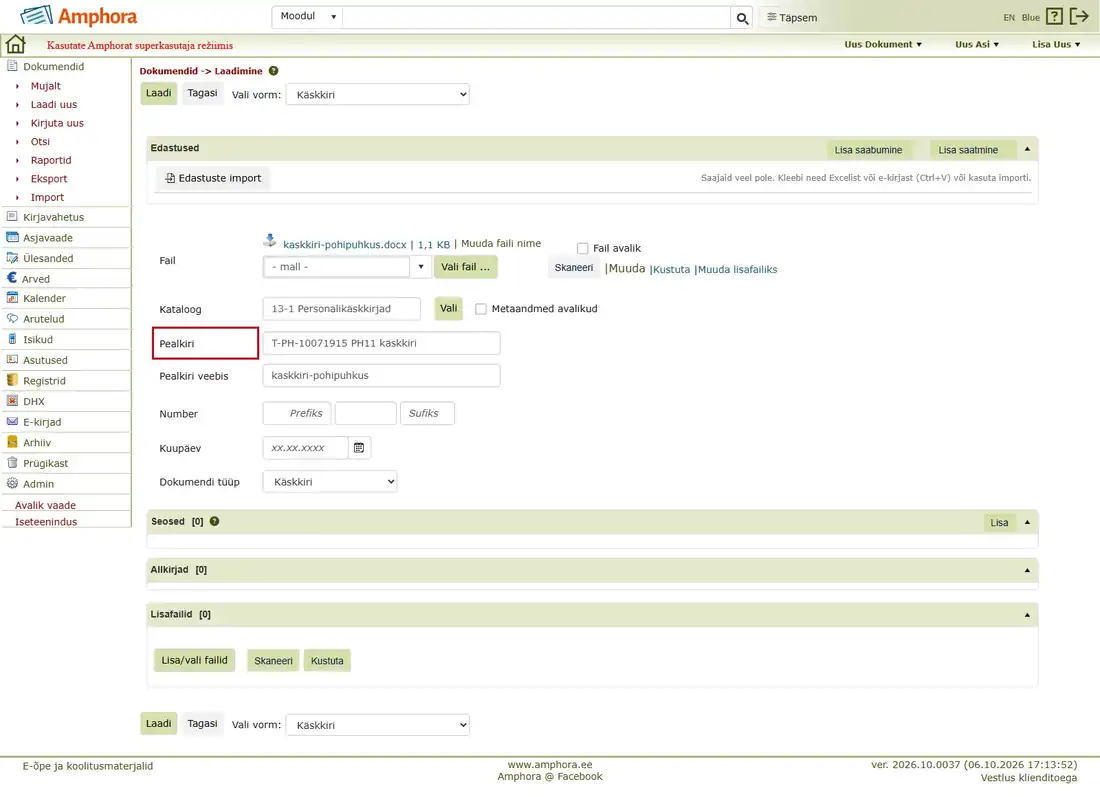This screenshot has height=797, width=1100.
Task: Open Asjavaade sidebar icon
Action: 12,237
